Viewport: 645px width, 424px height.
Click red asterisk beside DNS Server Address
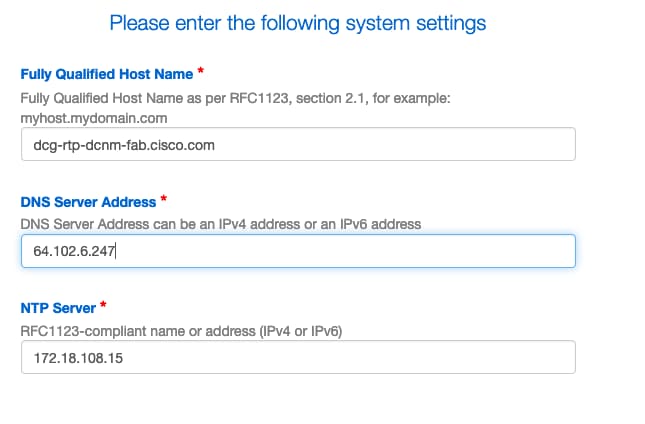pyautogui.click(x=163, y=199)
